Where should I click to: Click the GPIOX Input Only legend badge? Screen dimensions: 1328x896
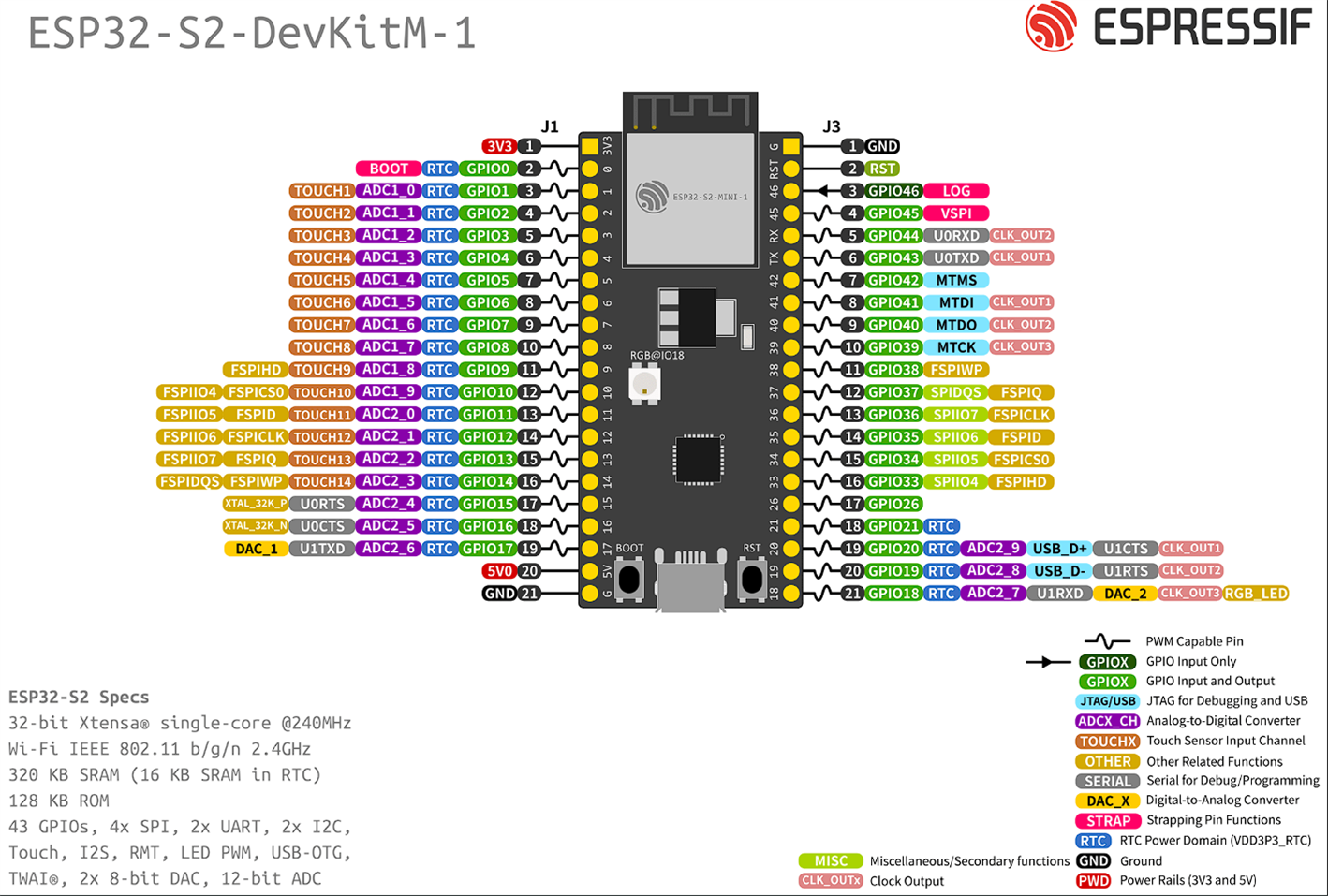click(x=1107, y=662)
